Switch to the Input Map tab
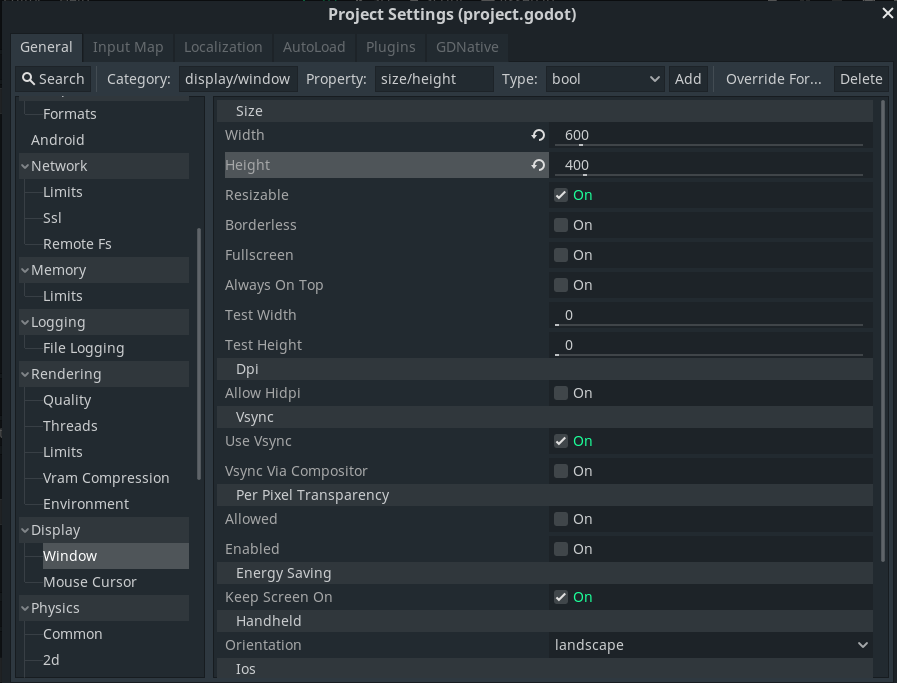 pyautogui.click(x=128, y=47)
